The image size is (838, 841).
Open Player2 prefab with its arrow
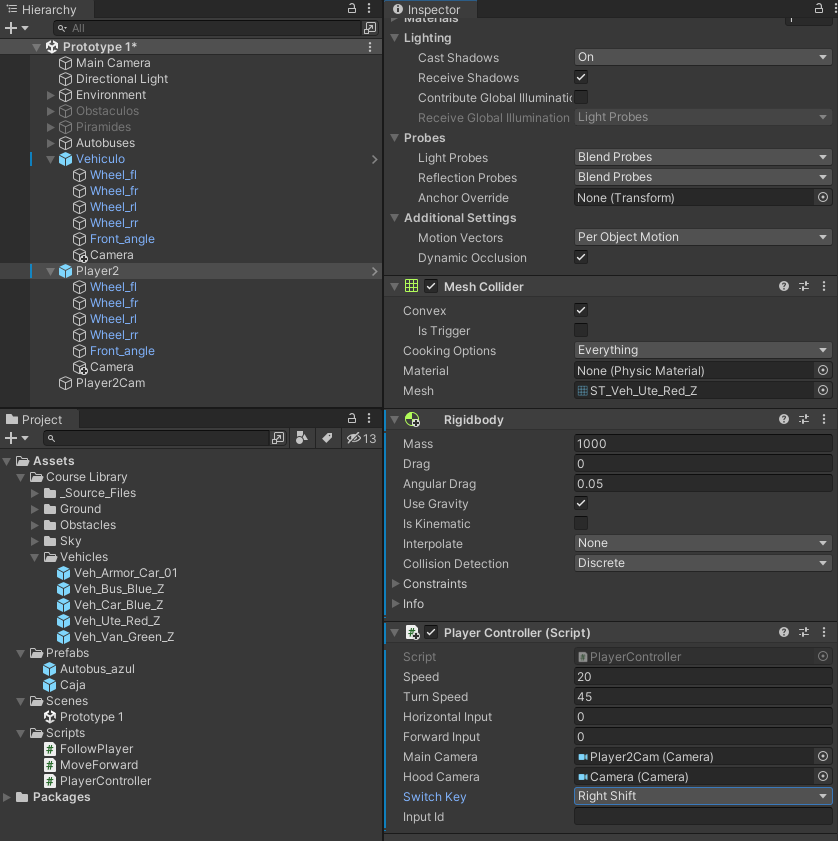point(374,271)
